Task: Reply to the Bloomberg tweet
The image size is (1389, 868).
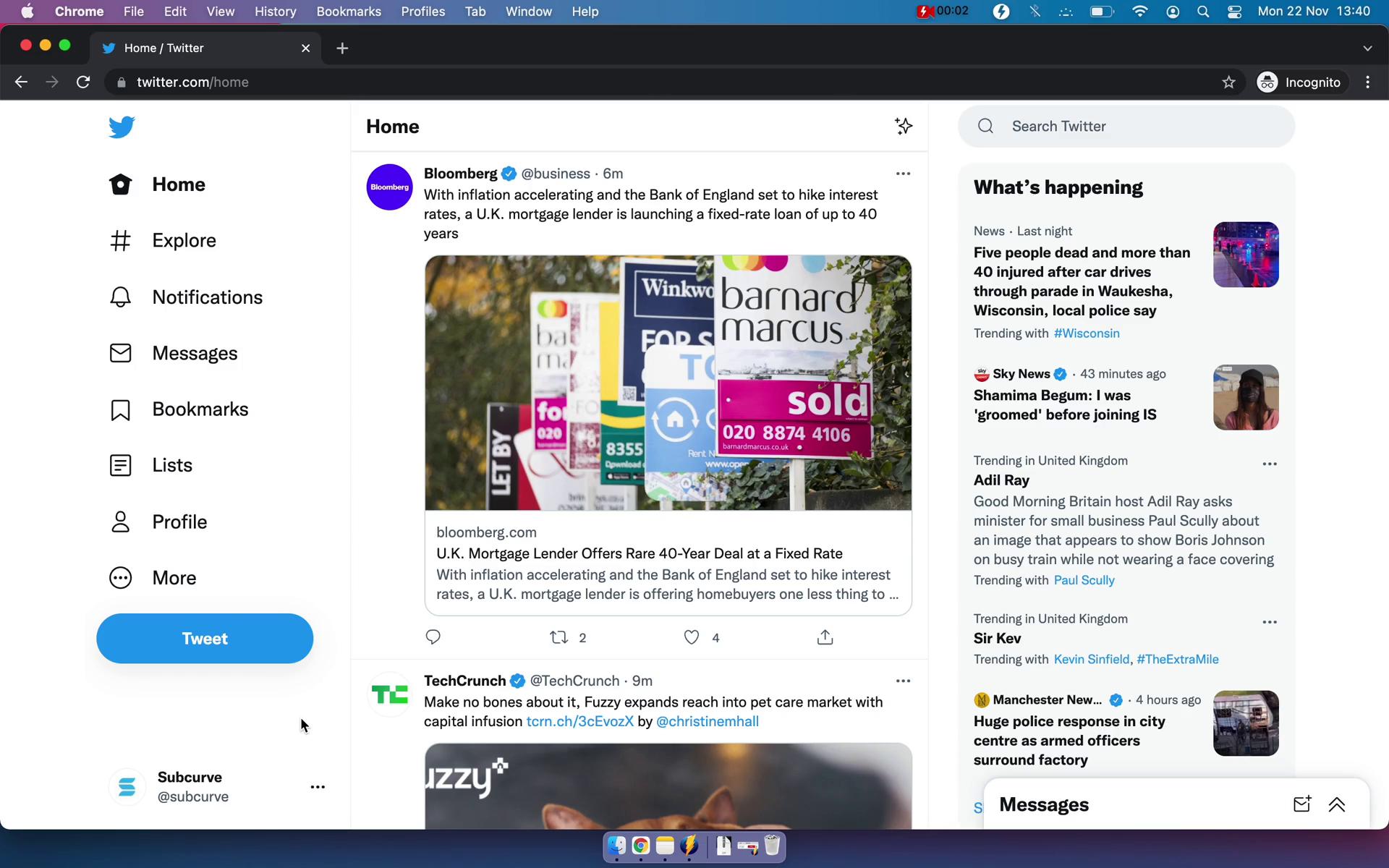Action: [433, 637]
